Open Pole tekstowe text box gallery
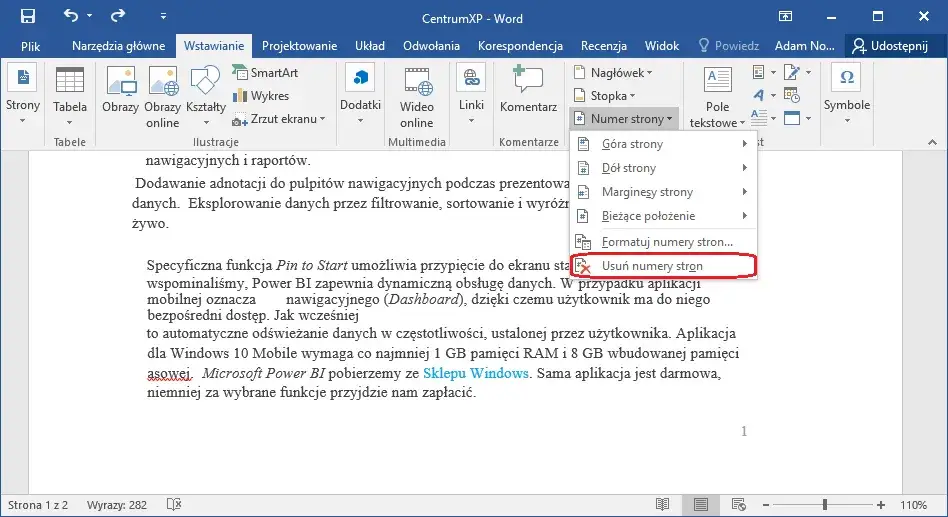 (717, 97)
